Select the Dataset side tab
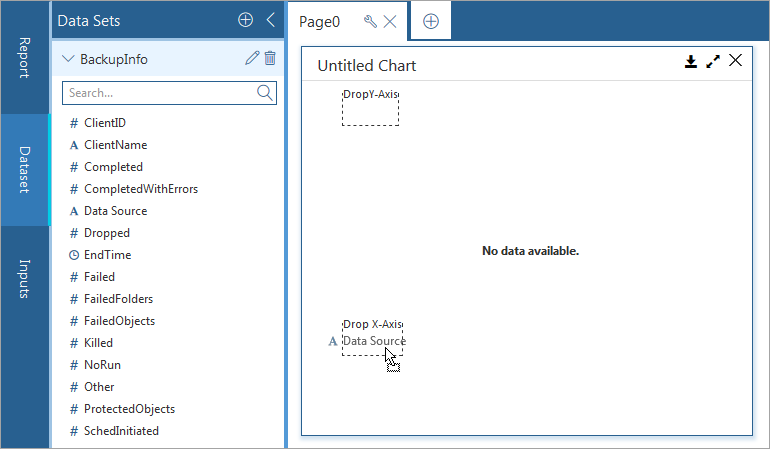Screen dimensions: 770x449 25,170
